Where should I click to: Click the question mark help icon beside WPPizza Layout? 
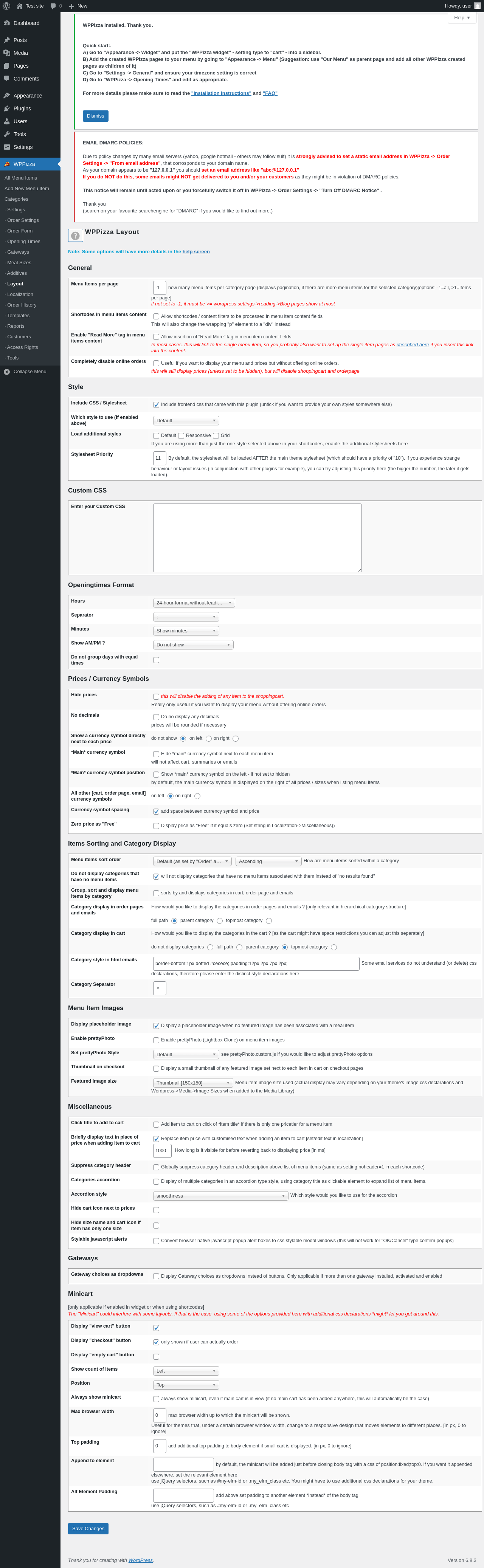pos(76,236)
